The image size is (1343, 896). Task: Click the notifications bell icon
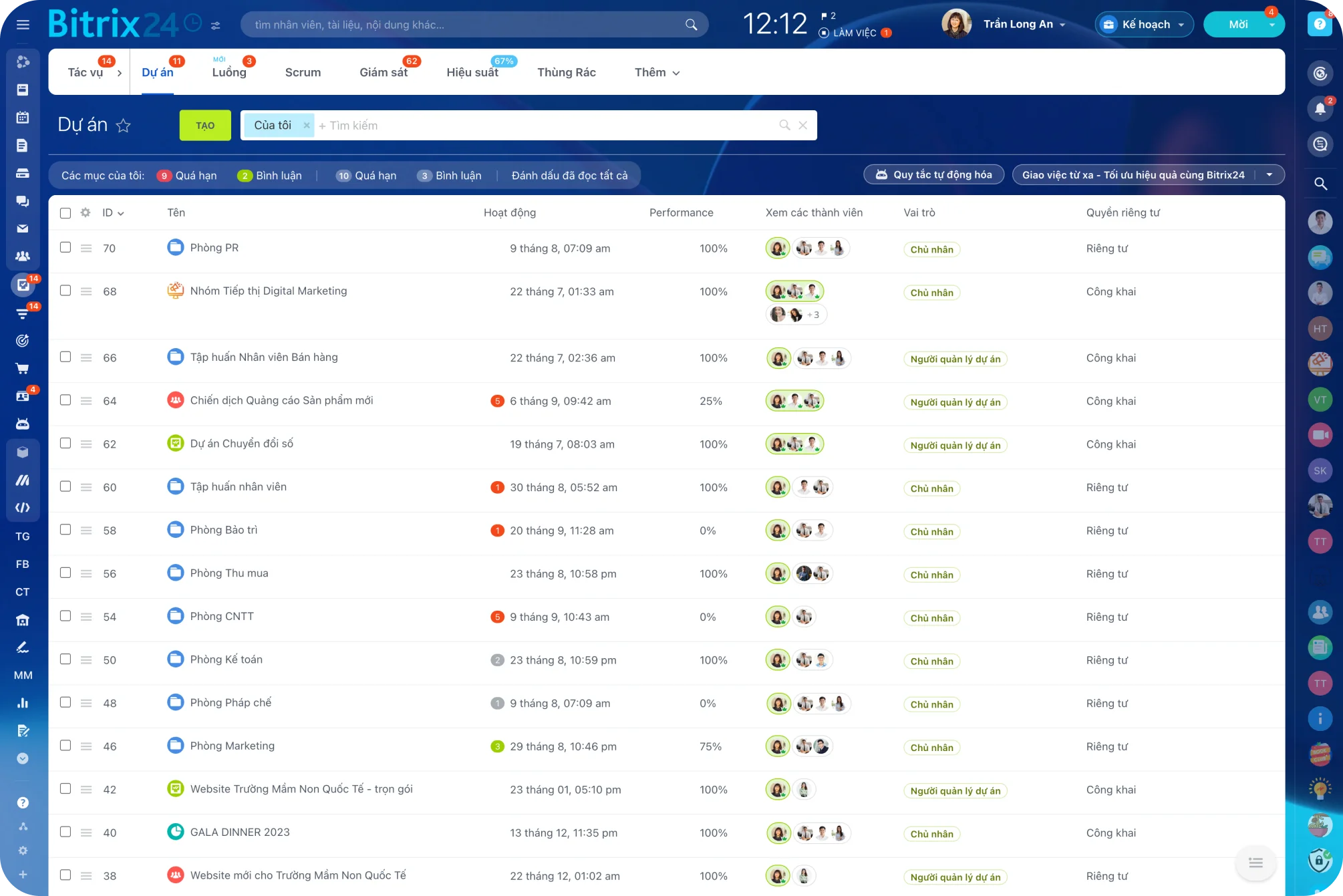pyautogui.click(x=1320, y=109)
